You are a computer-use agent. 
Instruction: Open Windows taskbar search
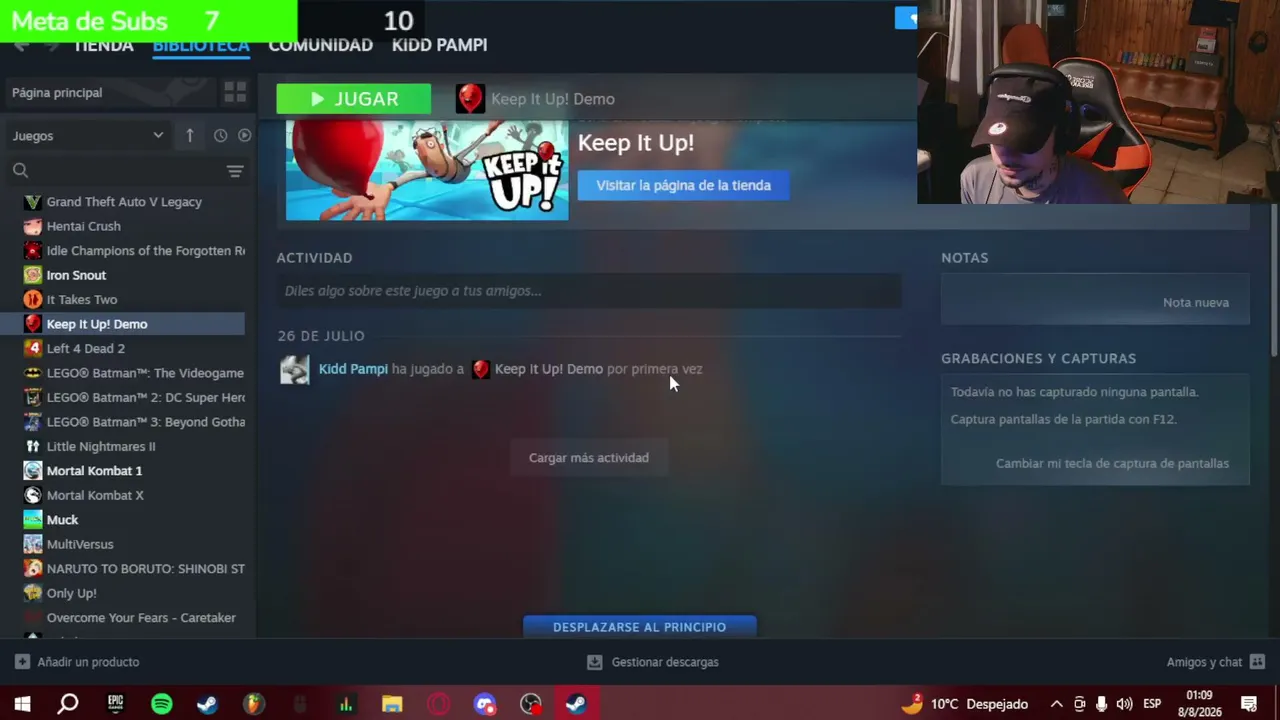(68, 704)
